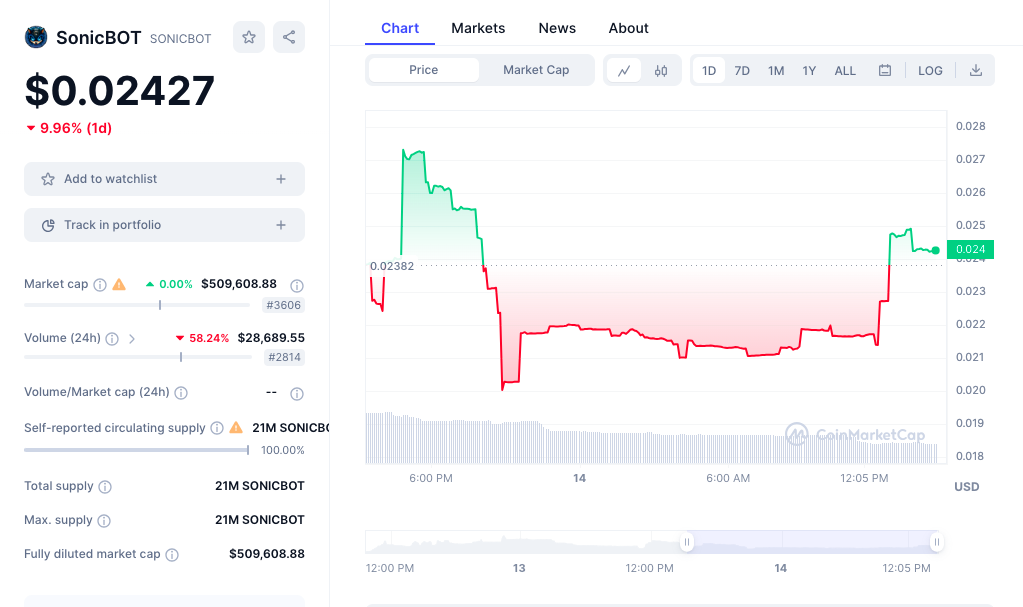Click the Add to watchlist button

(164, 179)
